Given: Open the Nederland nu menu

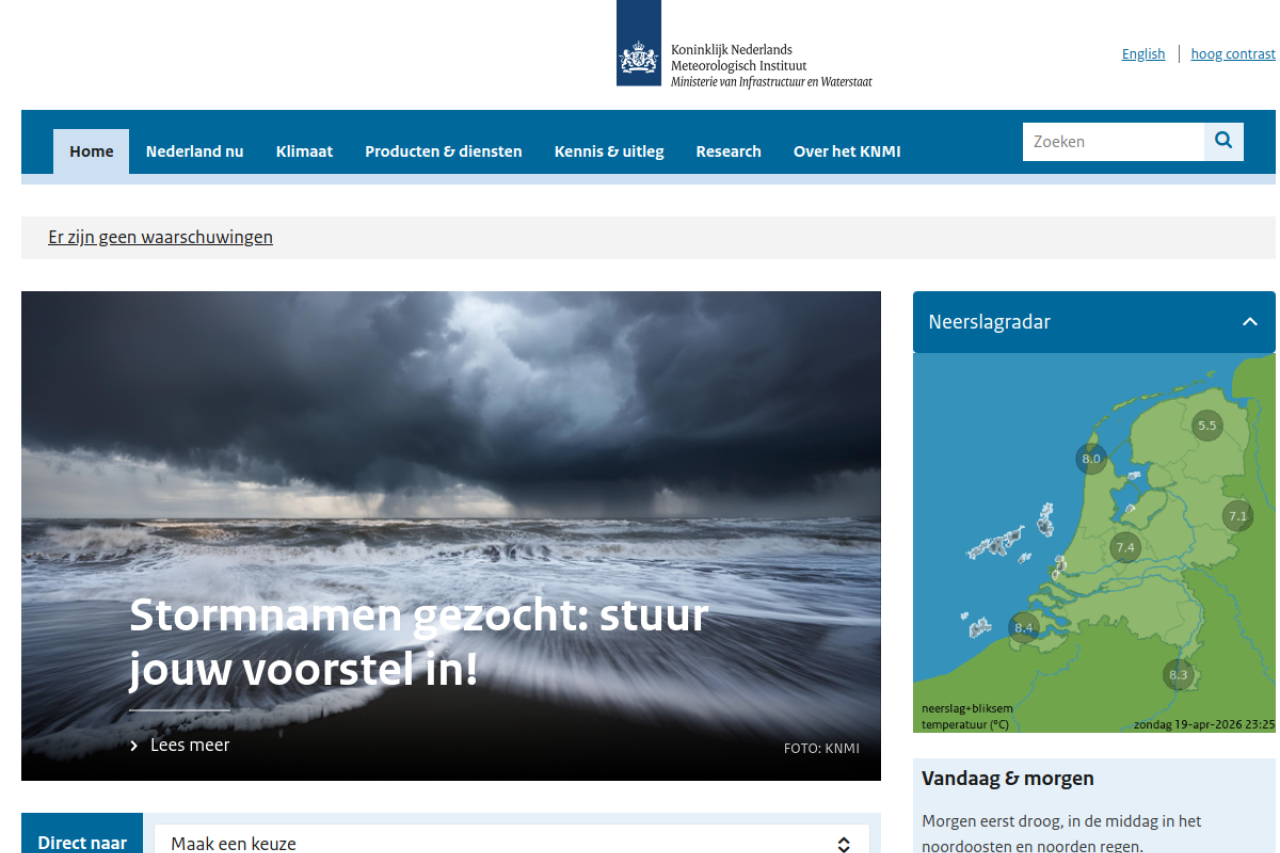Looking at the screenshot, I should coord(194,152).
